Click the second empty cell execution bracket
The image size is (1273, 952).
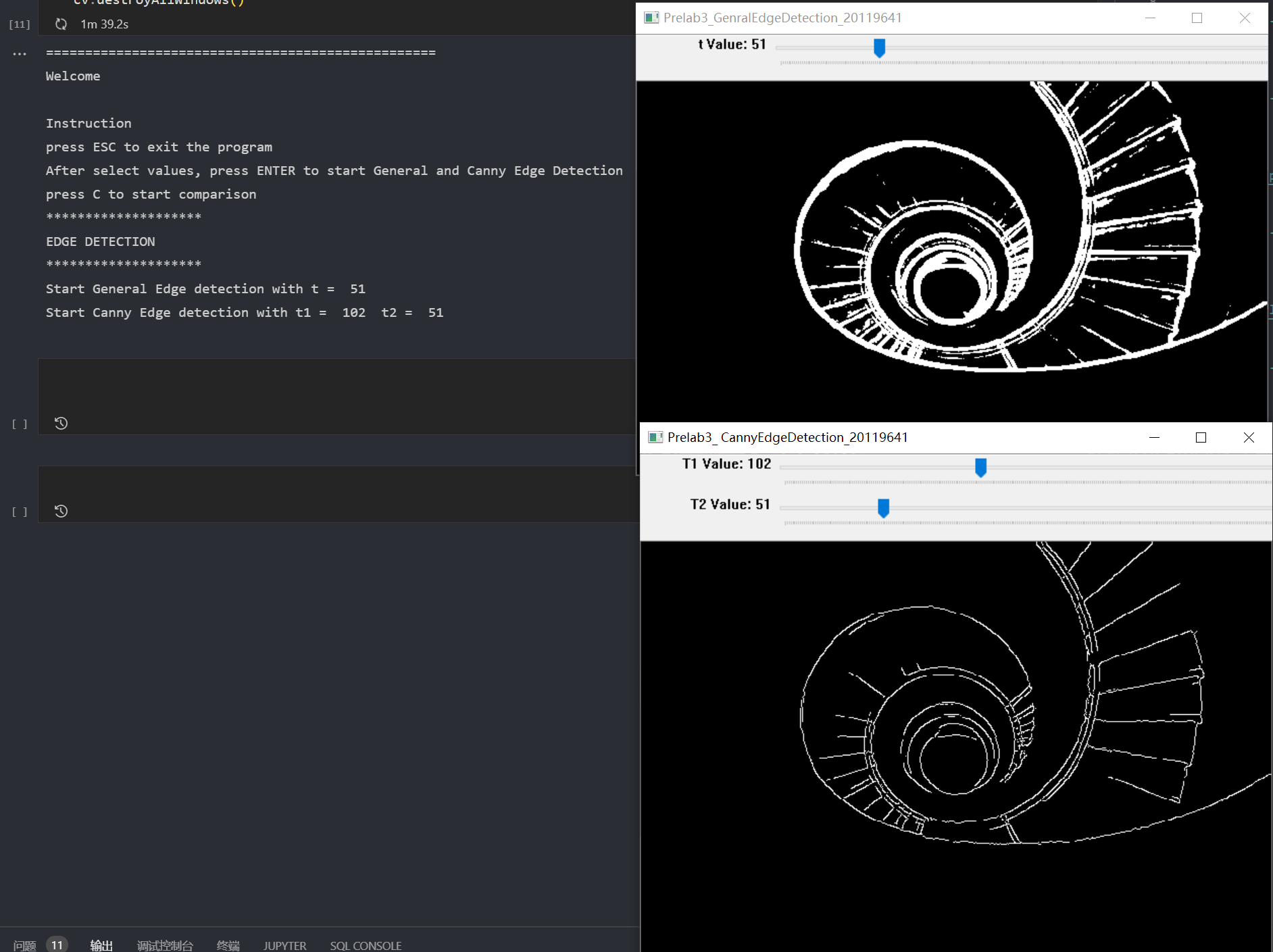[x=20, y=512]
